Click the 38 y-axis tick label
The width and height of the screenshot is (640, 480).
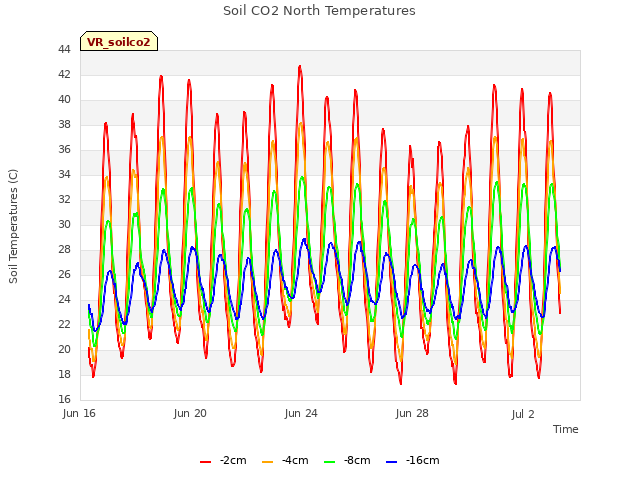pyautogui.click(x=64, y=124)
